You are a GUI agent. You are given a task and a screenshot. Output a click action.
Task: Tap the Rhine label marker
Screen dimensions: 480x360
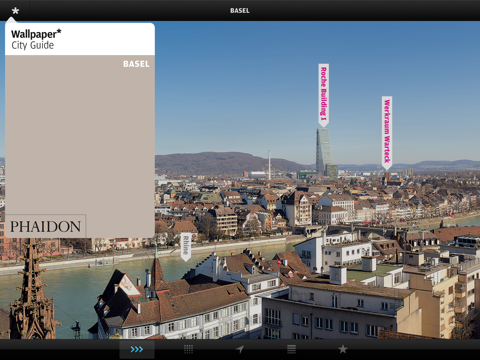click(186, 247)
